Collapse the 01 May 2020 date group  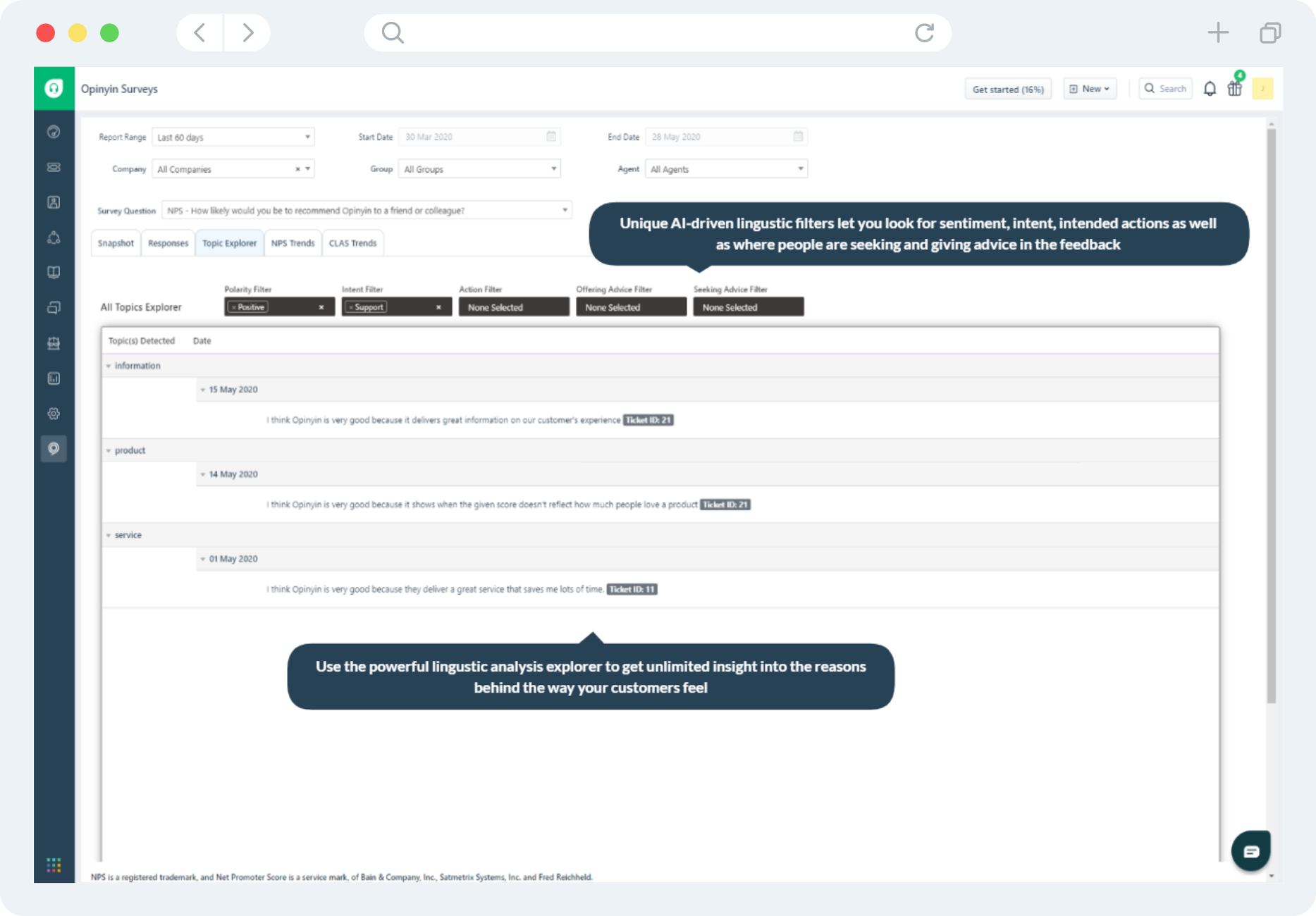click(203, 559)
